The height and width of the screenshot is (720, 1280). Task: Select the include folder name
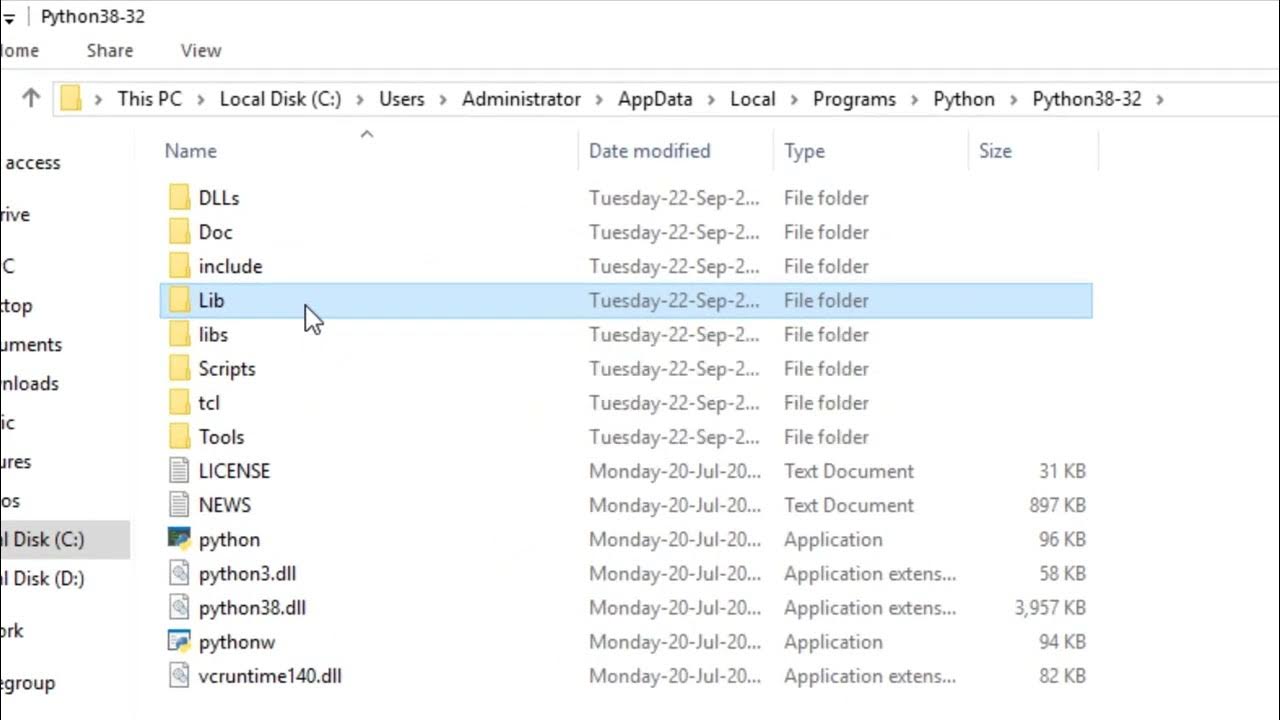click(x=230, y=266)
